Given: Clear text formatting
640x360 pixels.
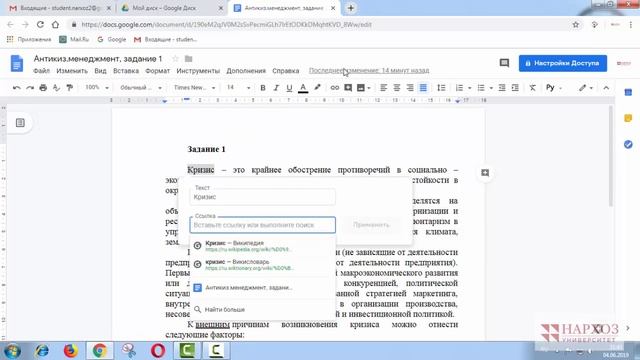Looking at the screenshot, I should [x=533, y=88].
